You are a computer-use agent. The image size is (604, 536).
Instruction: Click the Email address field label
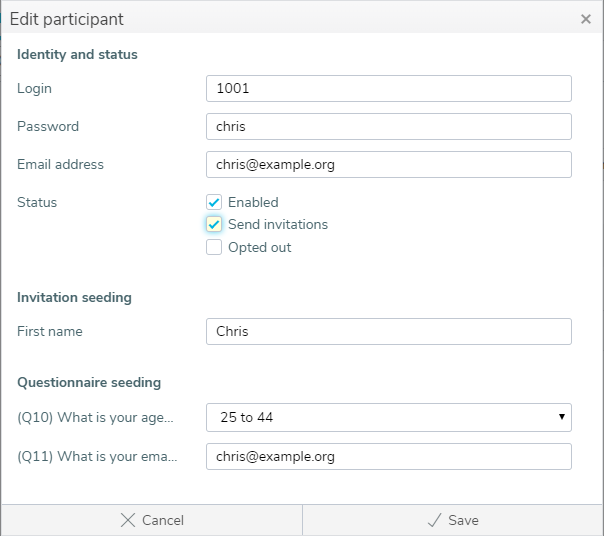60,164
